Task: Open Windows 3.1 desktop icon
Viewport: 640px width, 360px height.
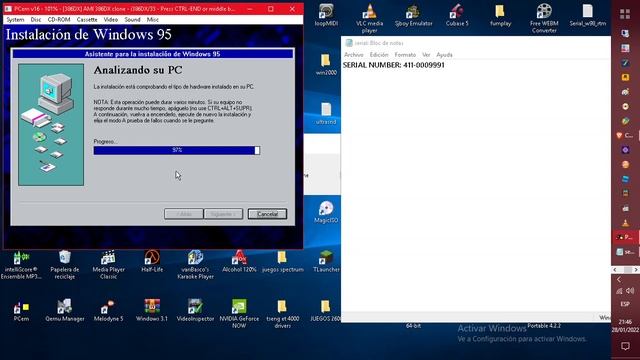Action: click(152, 311)
